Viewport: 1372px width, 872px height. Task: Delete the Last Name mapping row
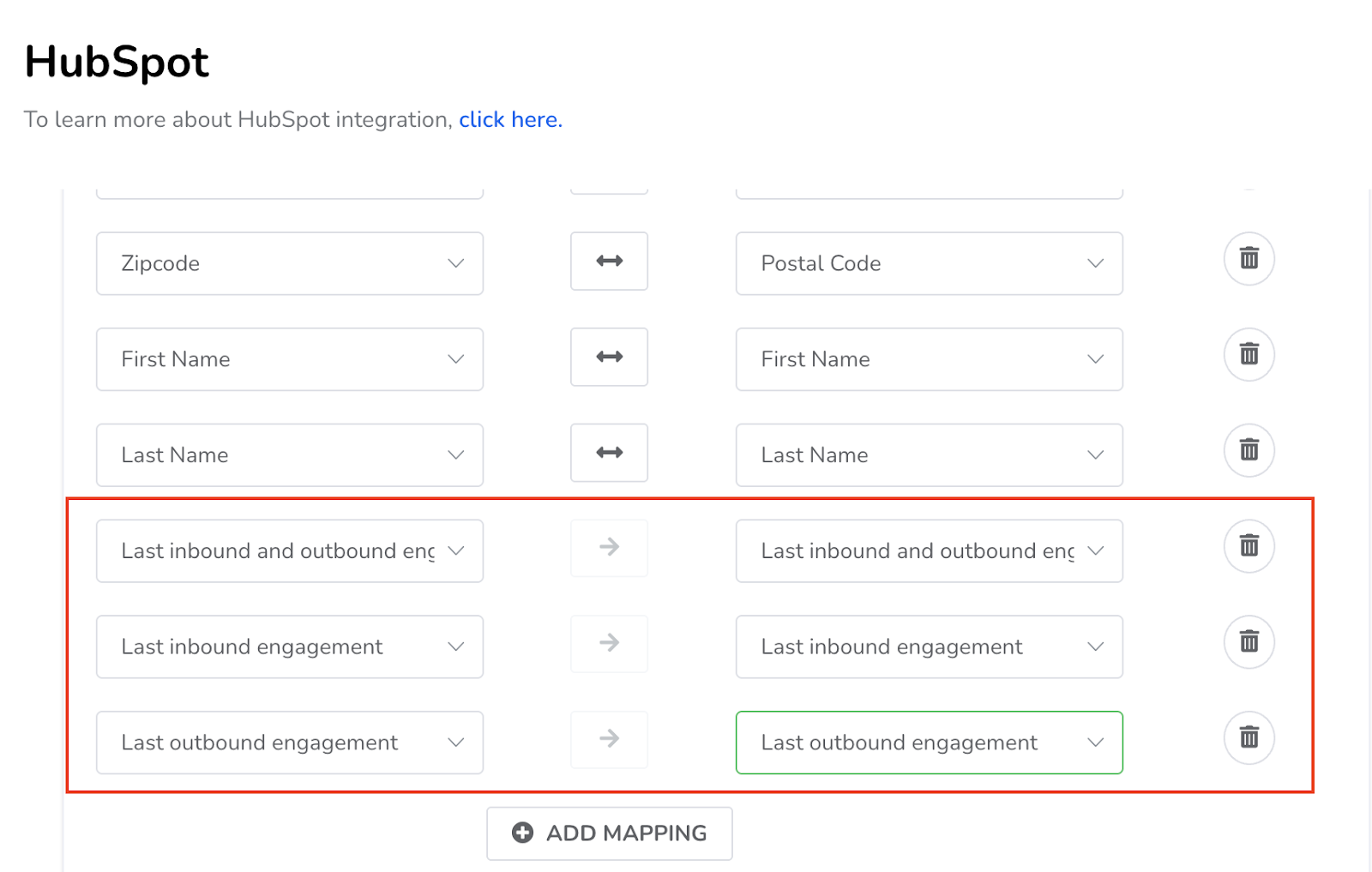(1249, 451)
